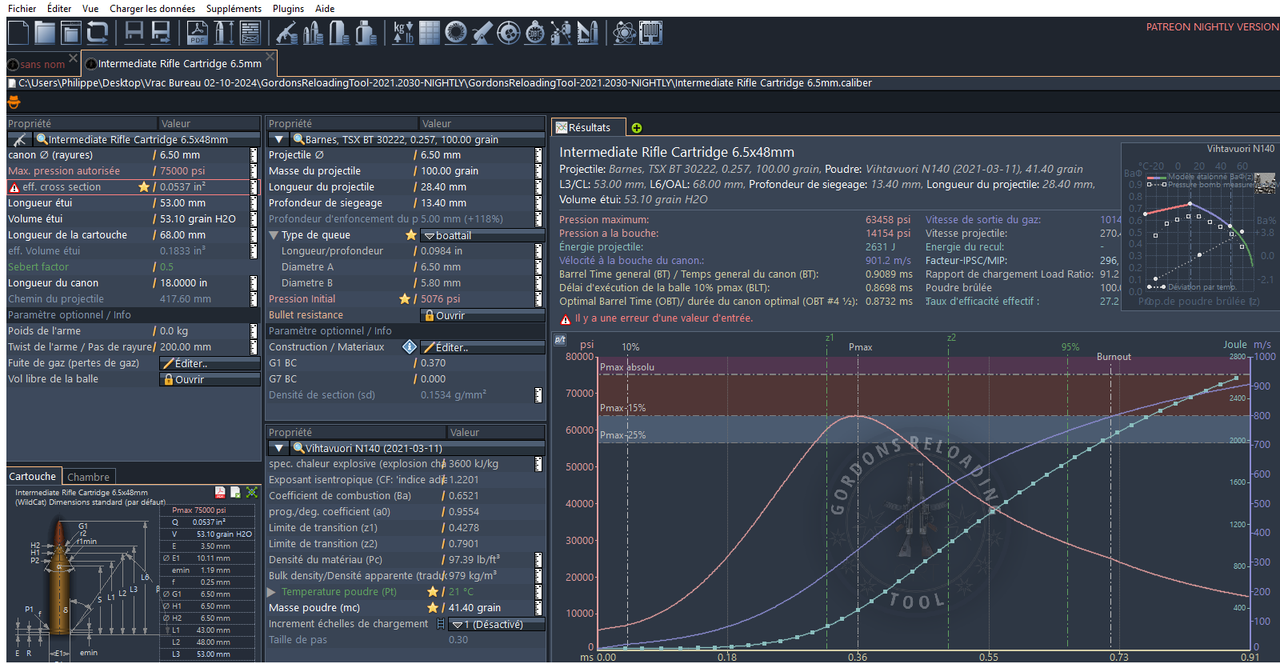Toggle the star on Masse poudre row

432,608
